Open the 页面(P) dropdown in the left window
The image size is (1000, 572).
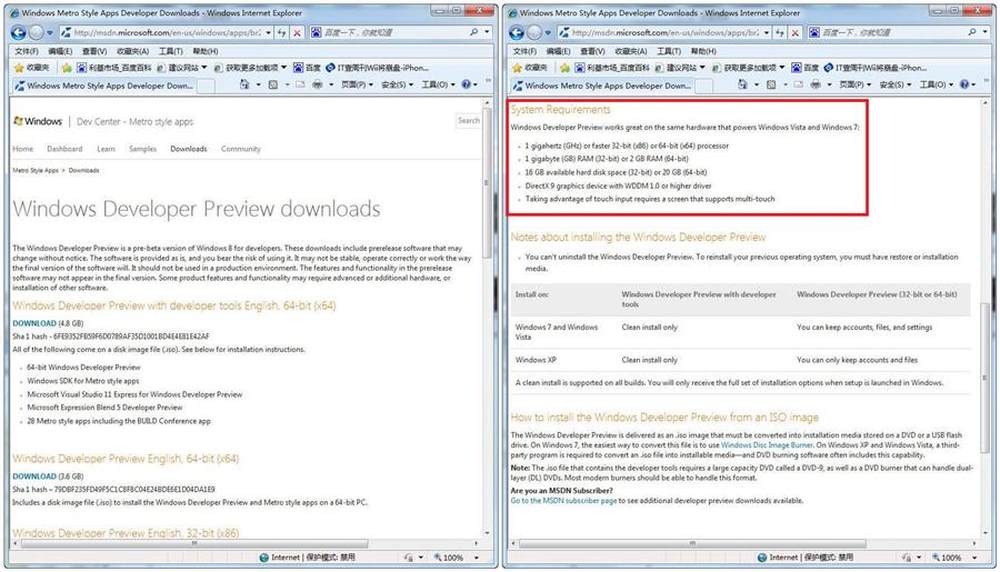[354, 86]
